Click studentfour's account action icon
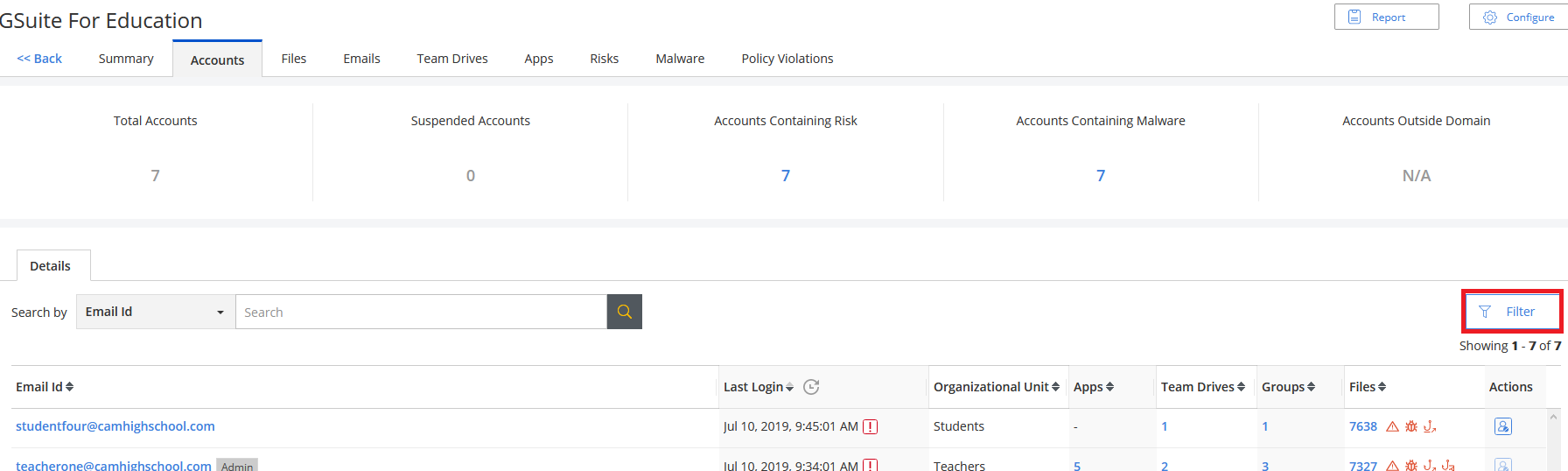The height and width of the screenshot is (471, 1568). [1502, 426]
